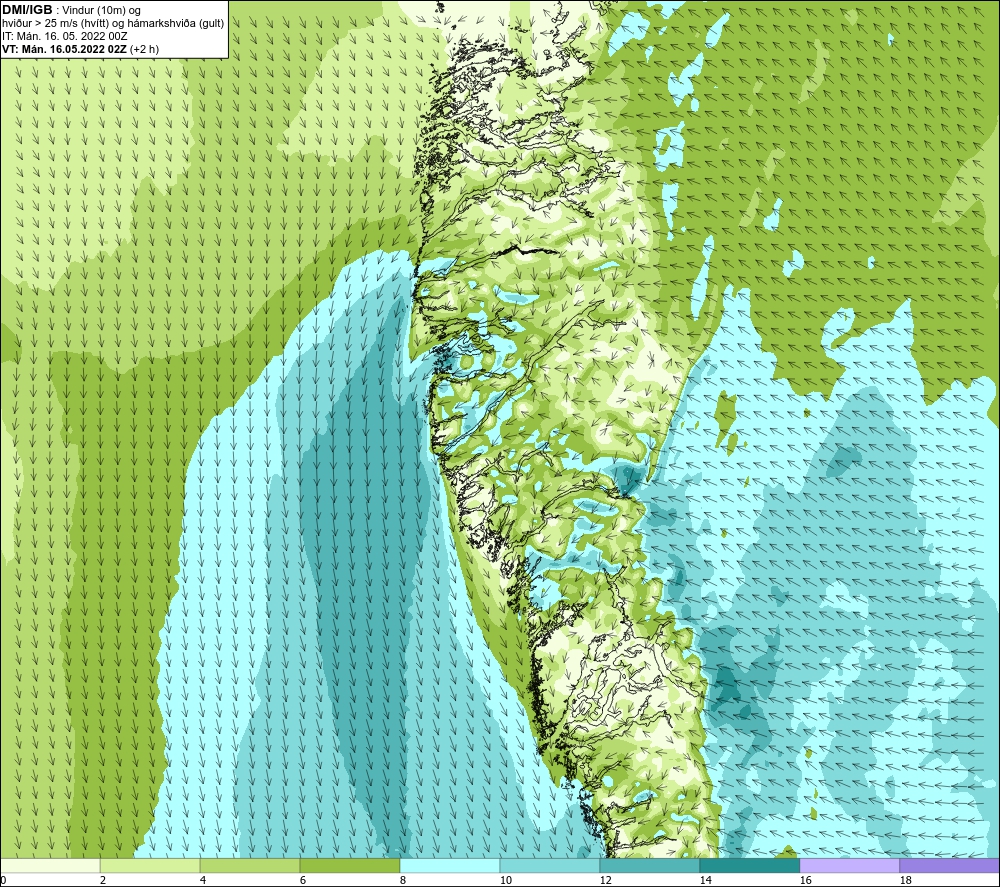Click the DMI/IGB title text
The image size is (1000, 887).
[x=27, y=10]
